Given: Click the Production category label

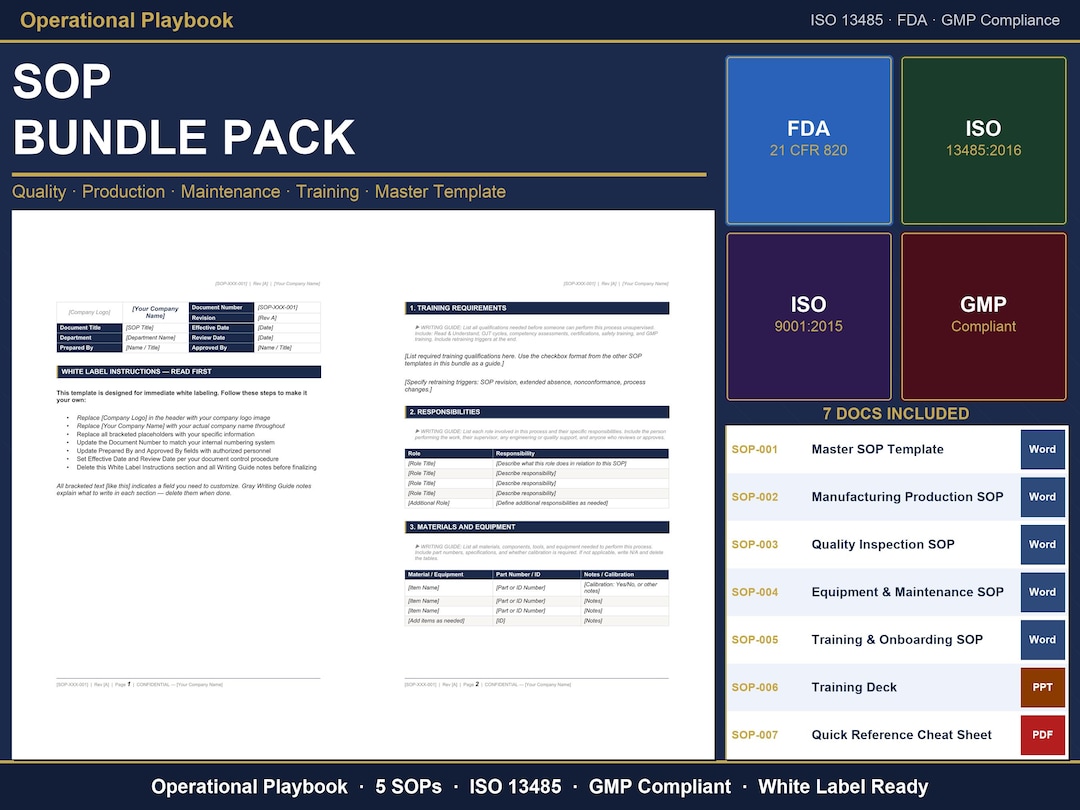Looking at the screenshot, I should pos(123,191).
